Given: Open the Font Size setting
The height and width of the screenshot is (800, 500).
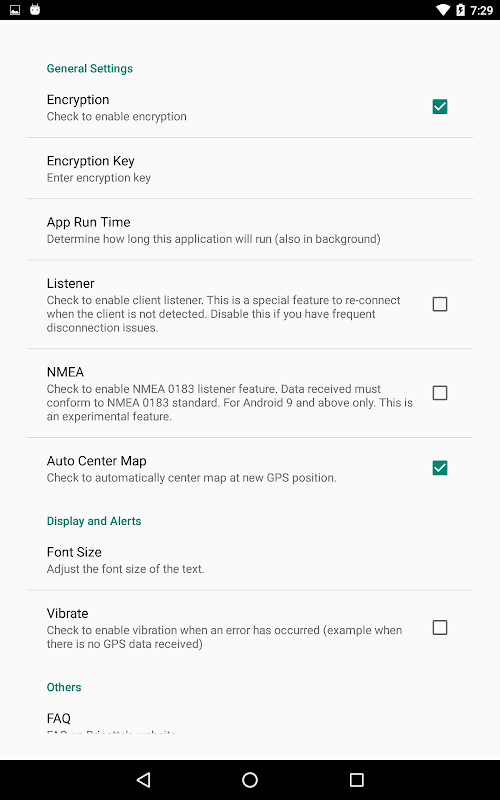Looking at the screenshot, I should (250, 560).
